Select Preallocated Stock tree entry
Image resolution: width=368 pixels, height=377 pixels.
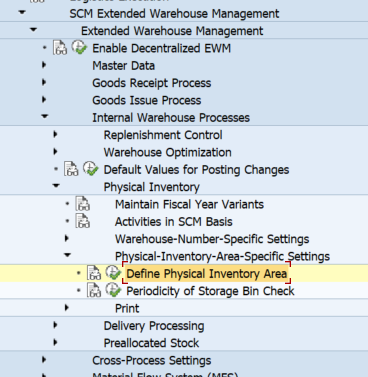click(x=151, y=343)
